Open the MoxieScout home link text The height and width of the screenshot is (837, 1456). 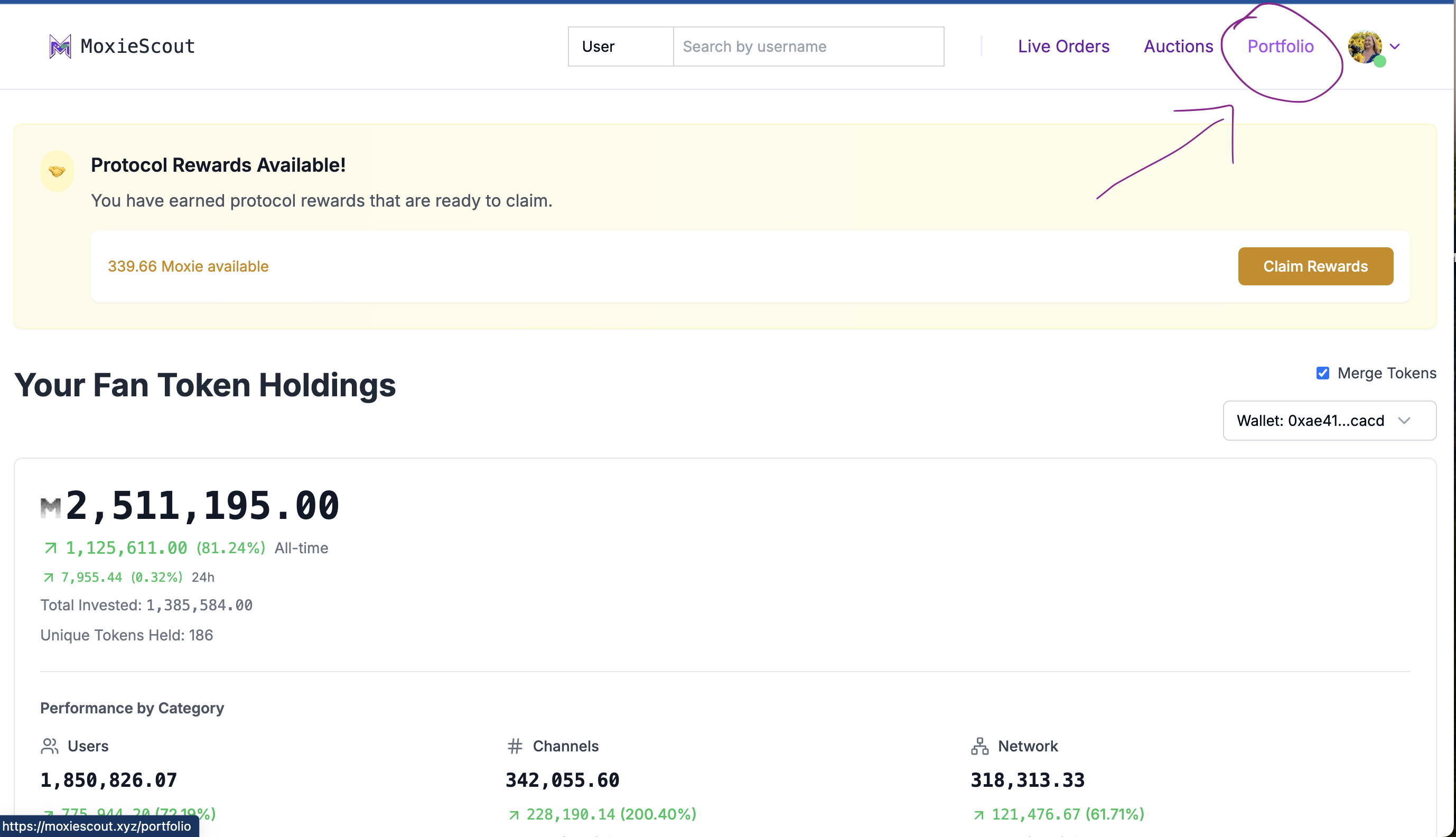[138, 46]
